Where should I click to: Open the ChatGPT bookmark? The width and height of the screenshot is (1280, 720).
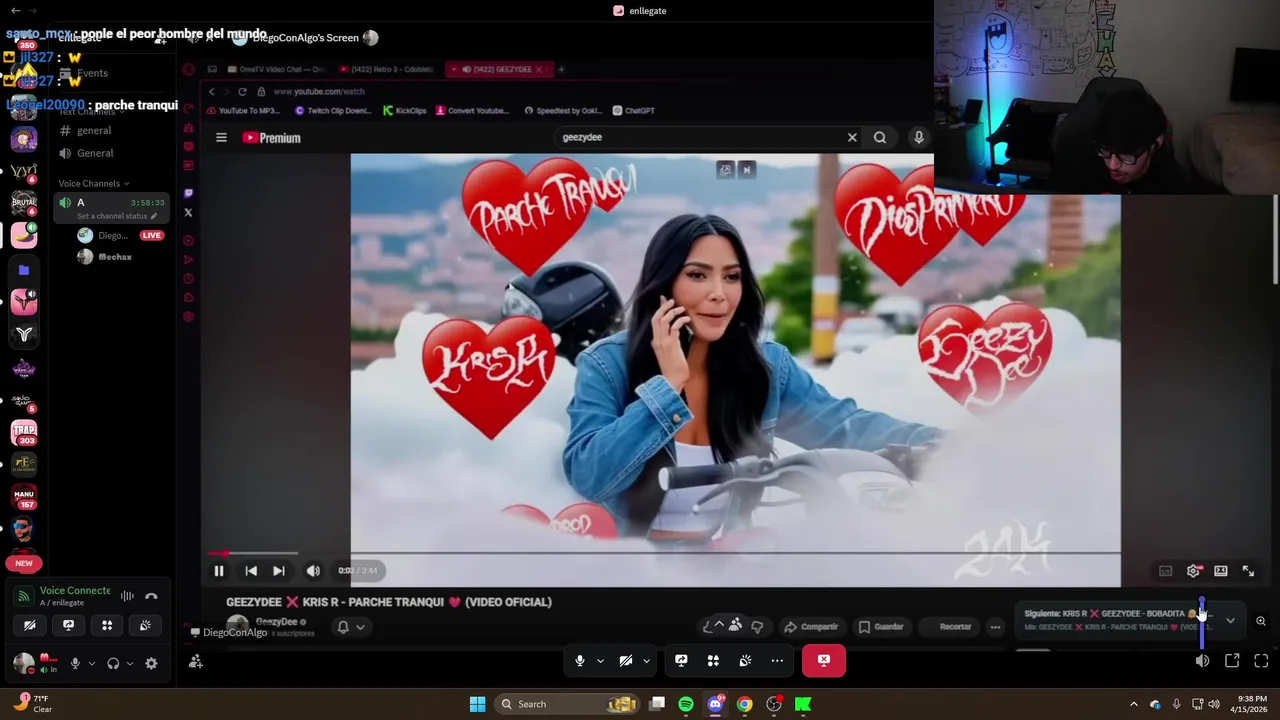pyautogui.click(x=634, y=111)
